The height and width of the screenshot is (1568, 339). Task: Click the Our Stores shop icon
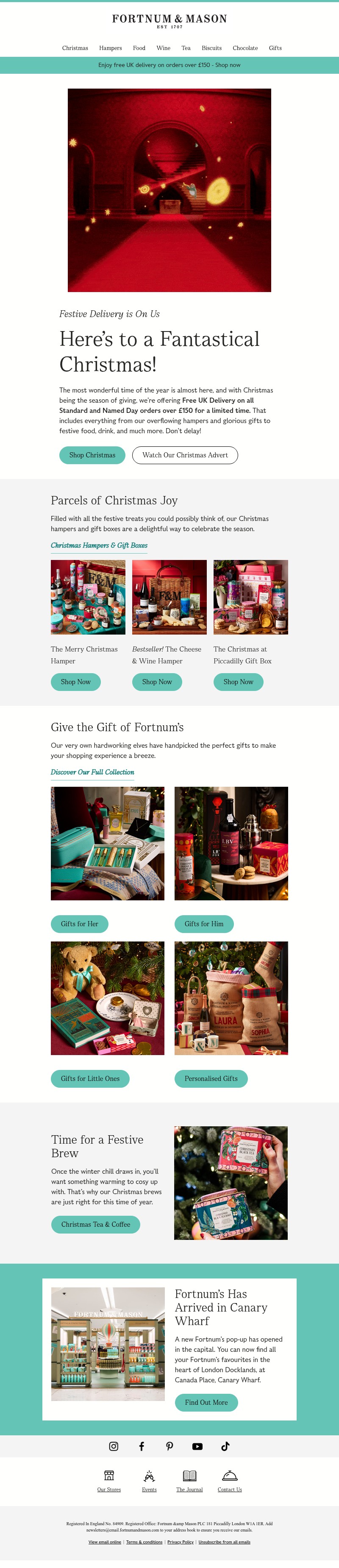click(x=109, y=1475)
